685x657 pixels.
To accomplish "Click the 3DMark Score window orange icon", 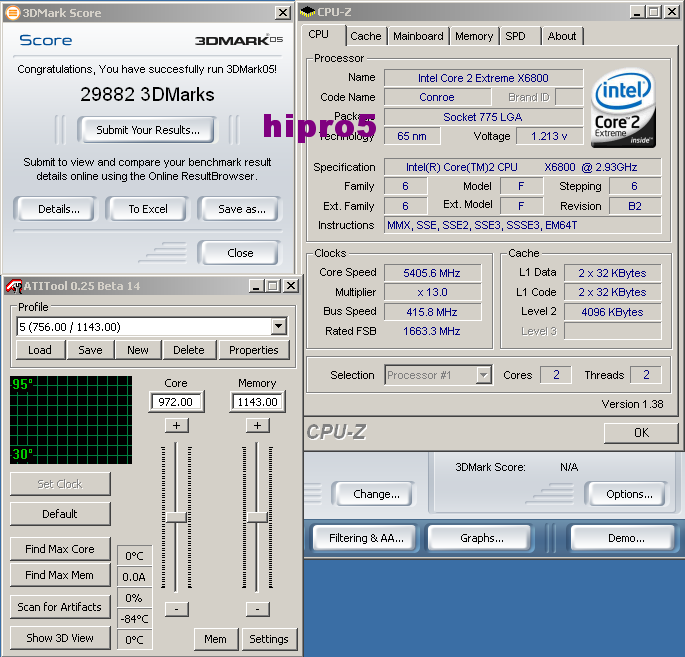I will (12, 13).
